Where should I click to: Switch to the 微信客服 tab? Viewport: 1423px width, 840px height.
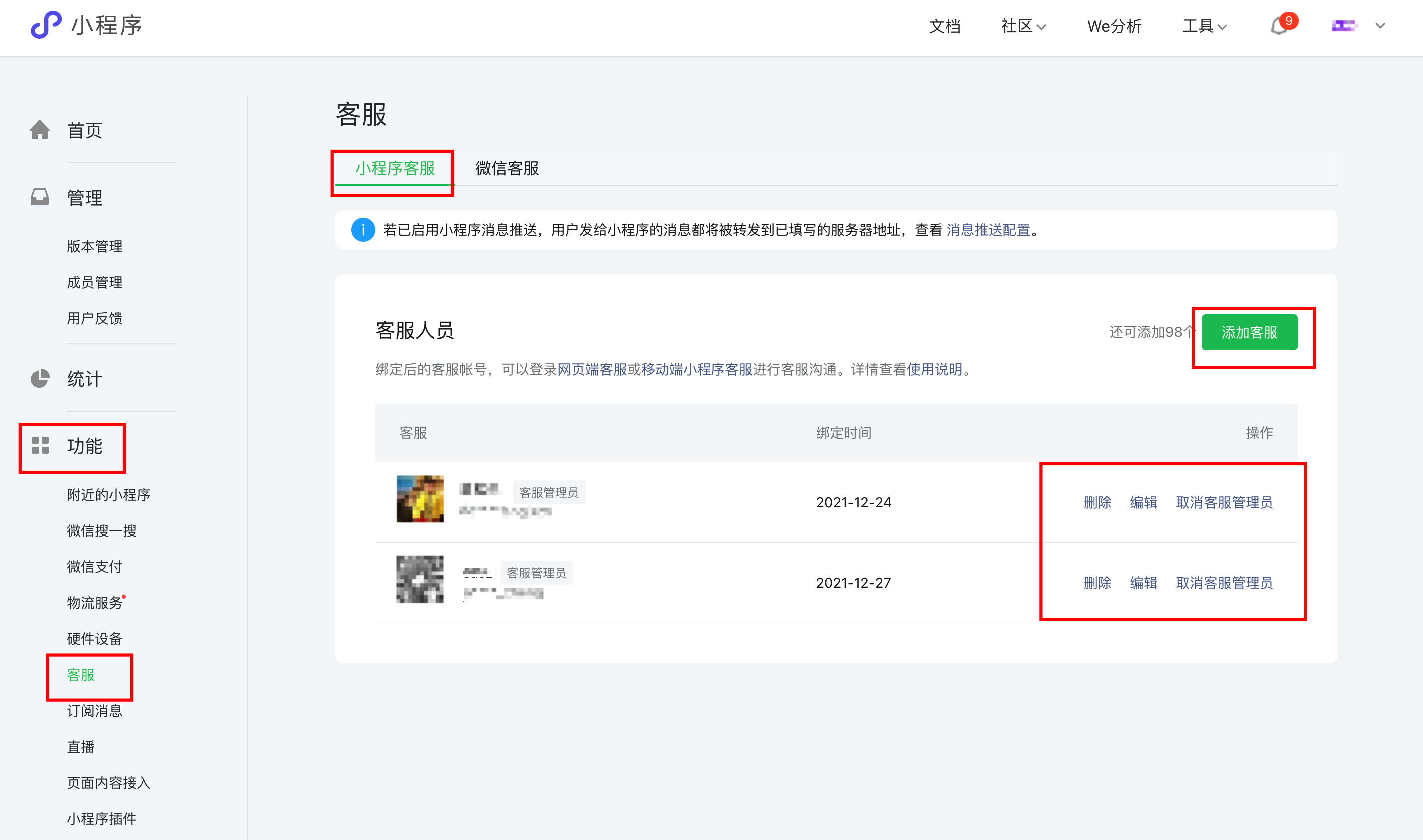(x=507, y=168)
